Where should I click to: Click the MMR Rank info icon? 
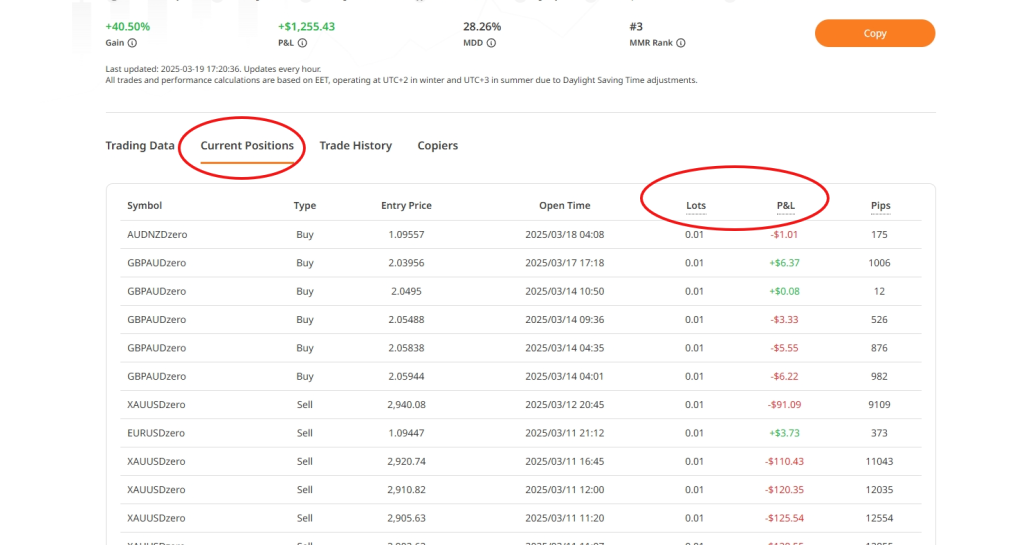point(681,43)
